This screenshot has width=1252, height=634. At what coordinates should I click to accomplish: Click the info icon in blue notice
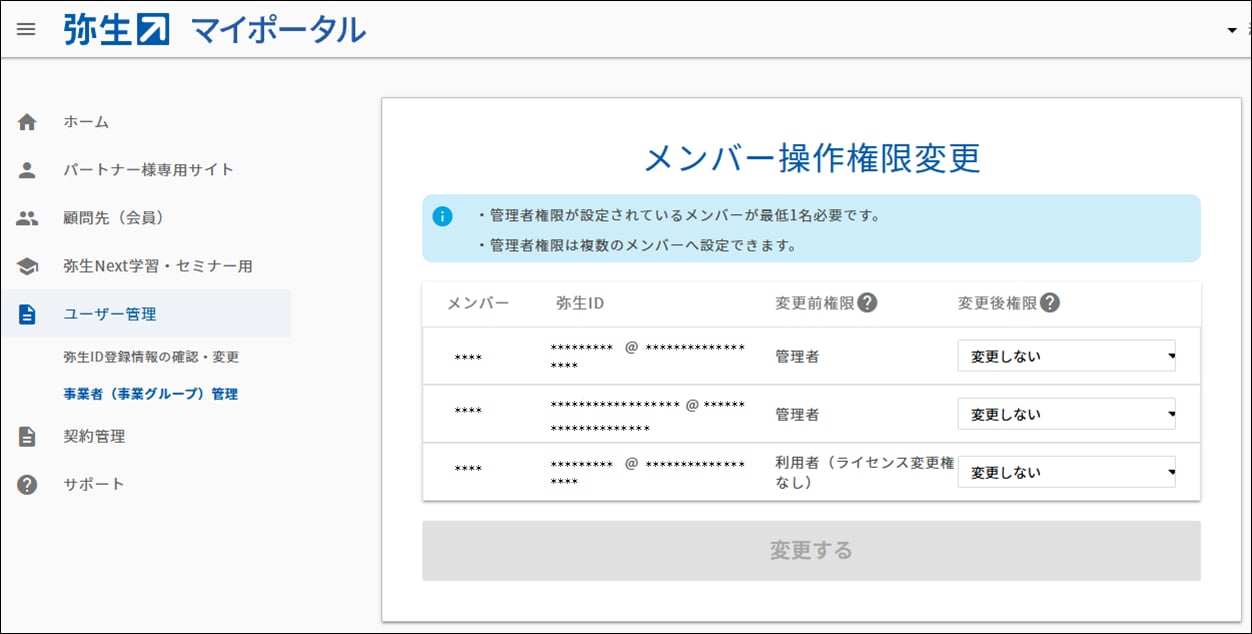pos(442,216)
